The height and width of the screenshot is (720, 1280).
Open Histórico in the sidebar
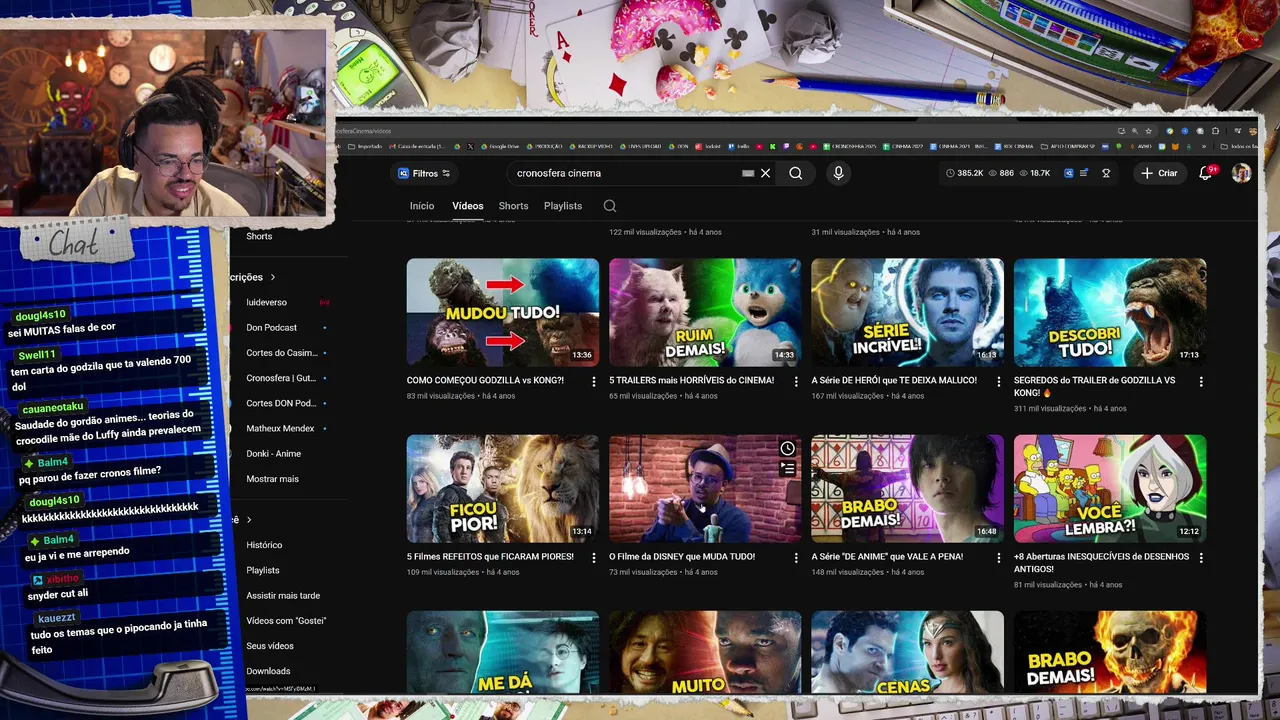coord(264,545)
